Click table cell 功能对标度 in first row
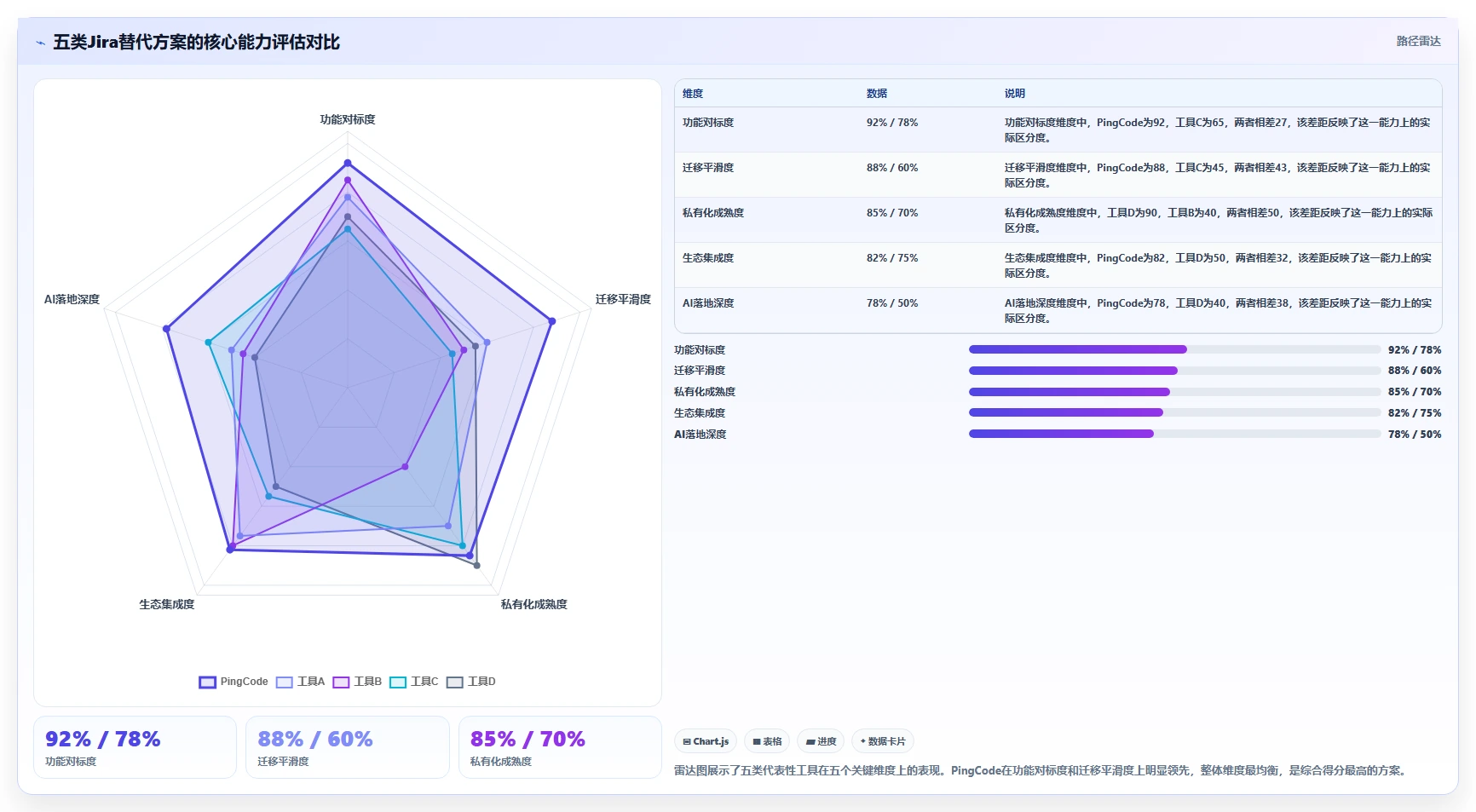Screen dimensions: 1476x812 click(708, 123)
